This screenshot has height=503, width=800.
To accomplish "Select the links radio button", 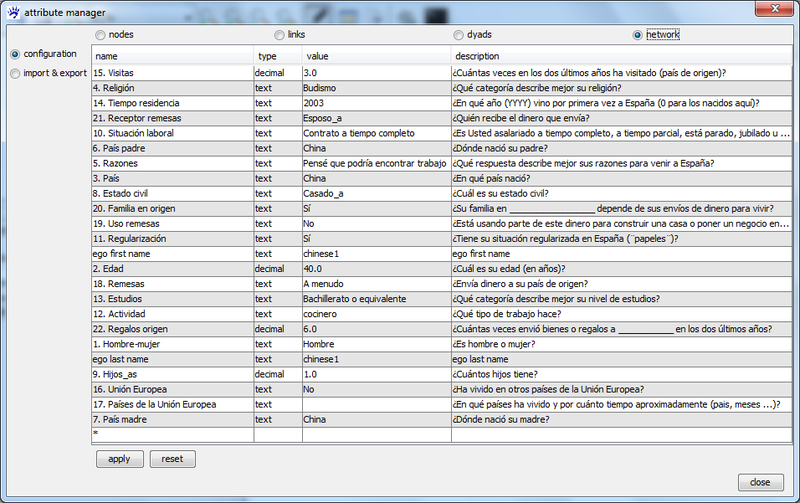I will [279, 35].
